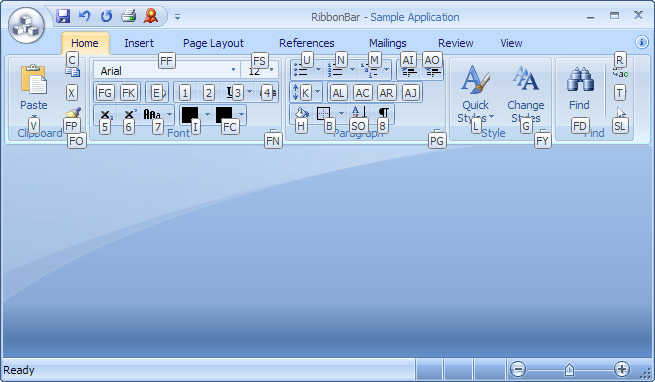Viewport: 655px width, 382px height.
Task: Click the Undo arrow icon
Action: (x=85, y=16)
